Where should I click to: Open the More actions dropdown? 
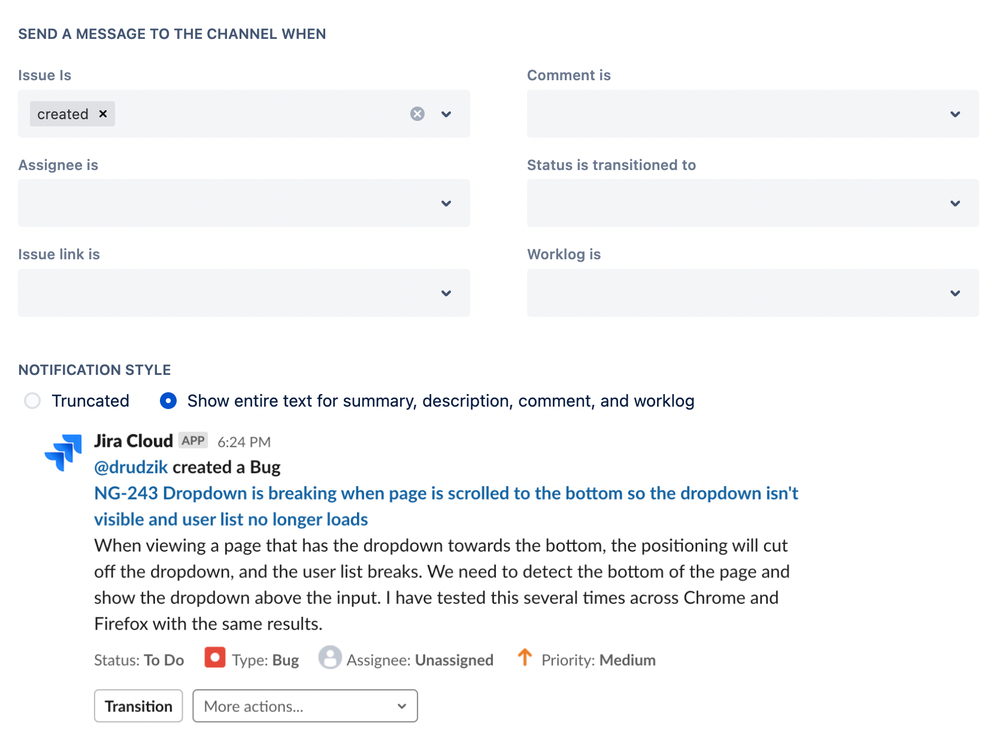pyautogui.click(x=305, y=706)
